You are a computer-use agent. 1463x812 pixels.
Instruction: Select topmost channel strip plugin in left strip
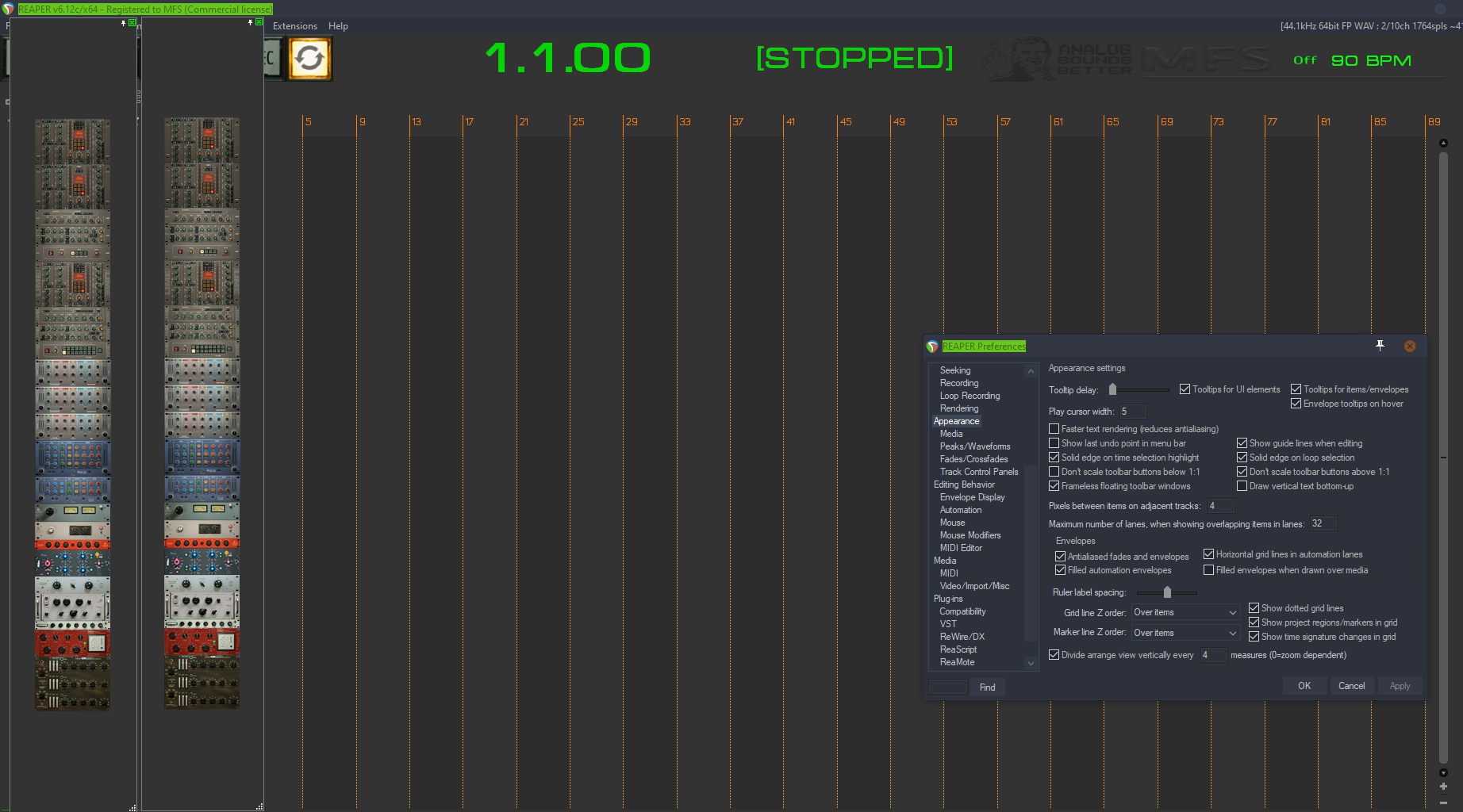73,142
